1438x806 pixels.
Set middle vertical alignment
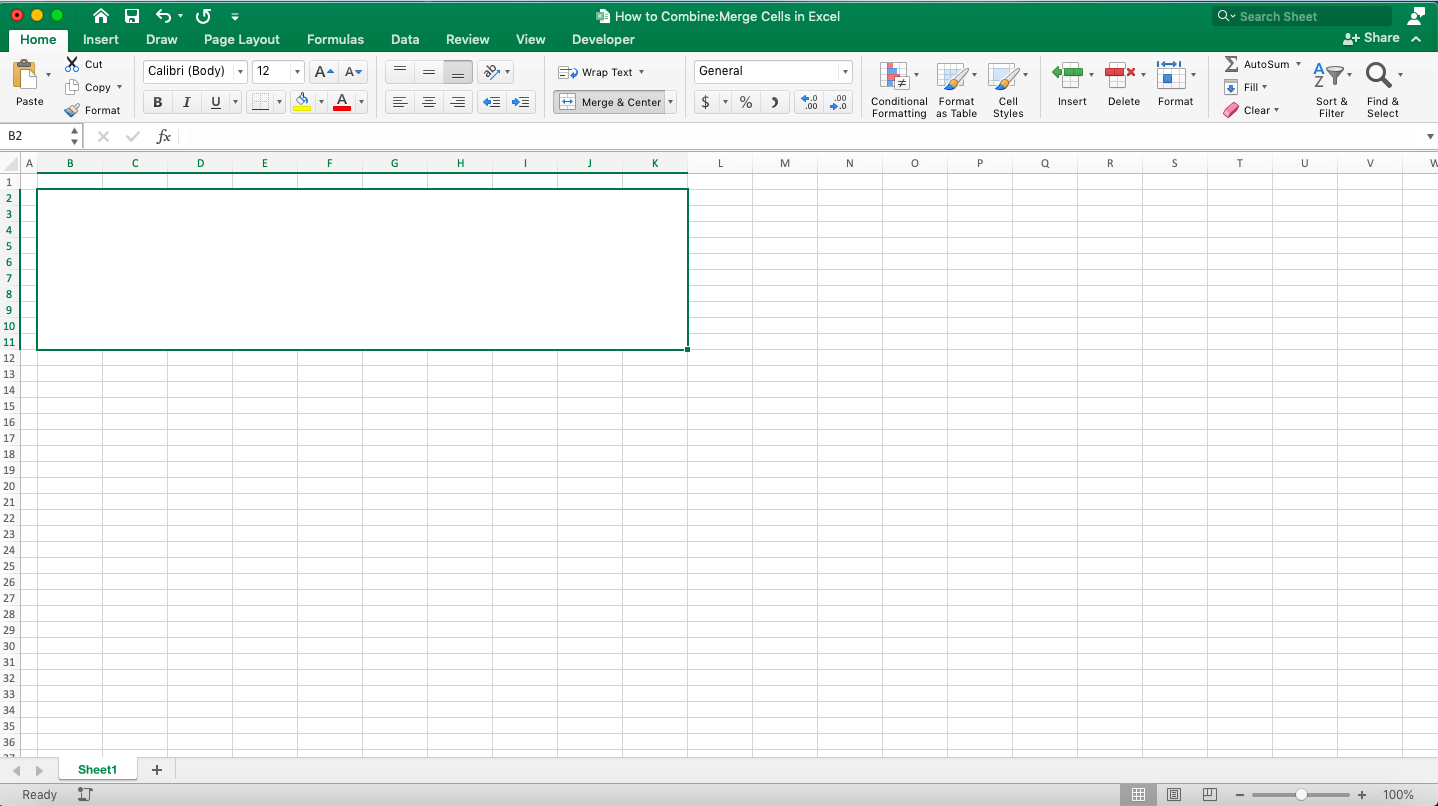[x=429, y=72]
